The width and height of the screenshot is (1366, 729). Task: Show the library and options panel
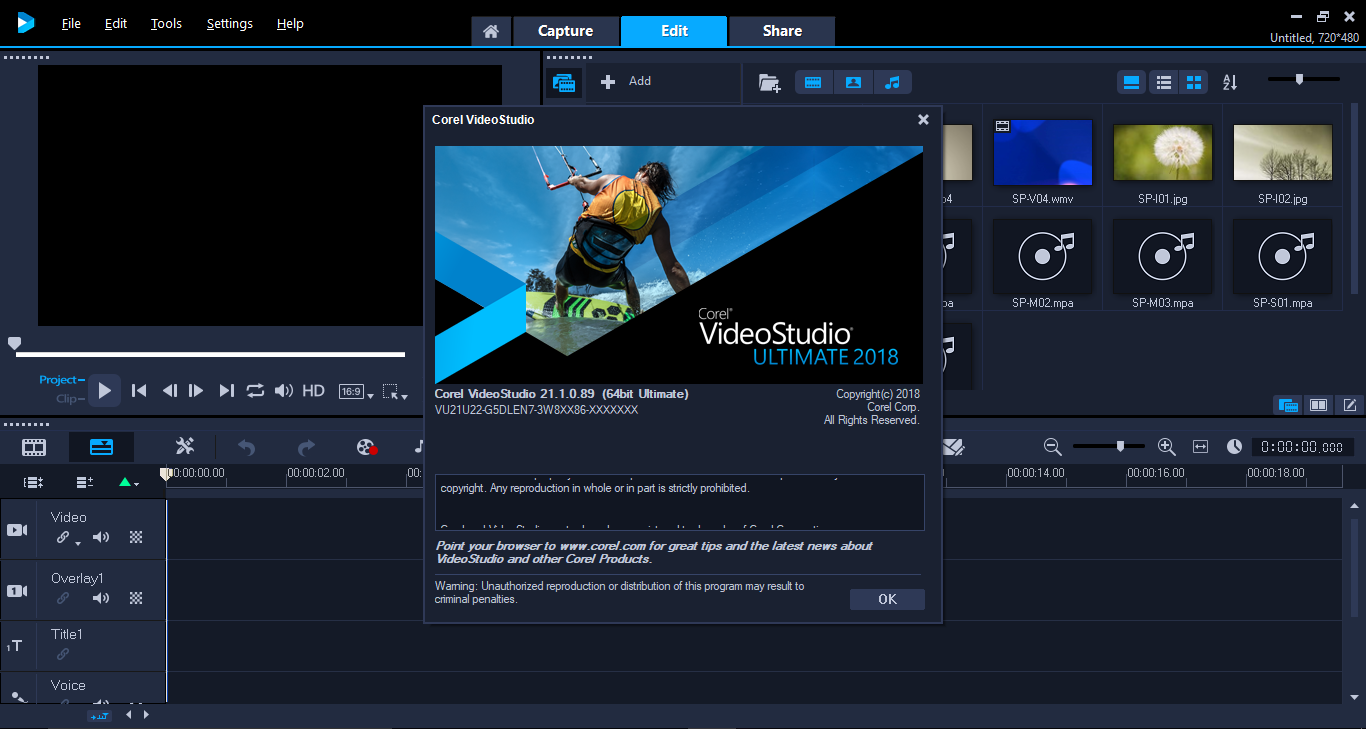coord(1319,405)
